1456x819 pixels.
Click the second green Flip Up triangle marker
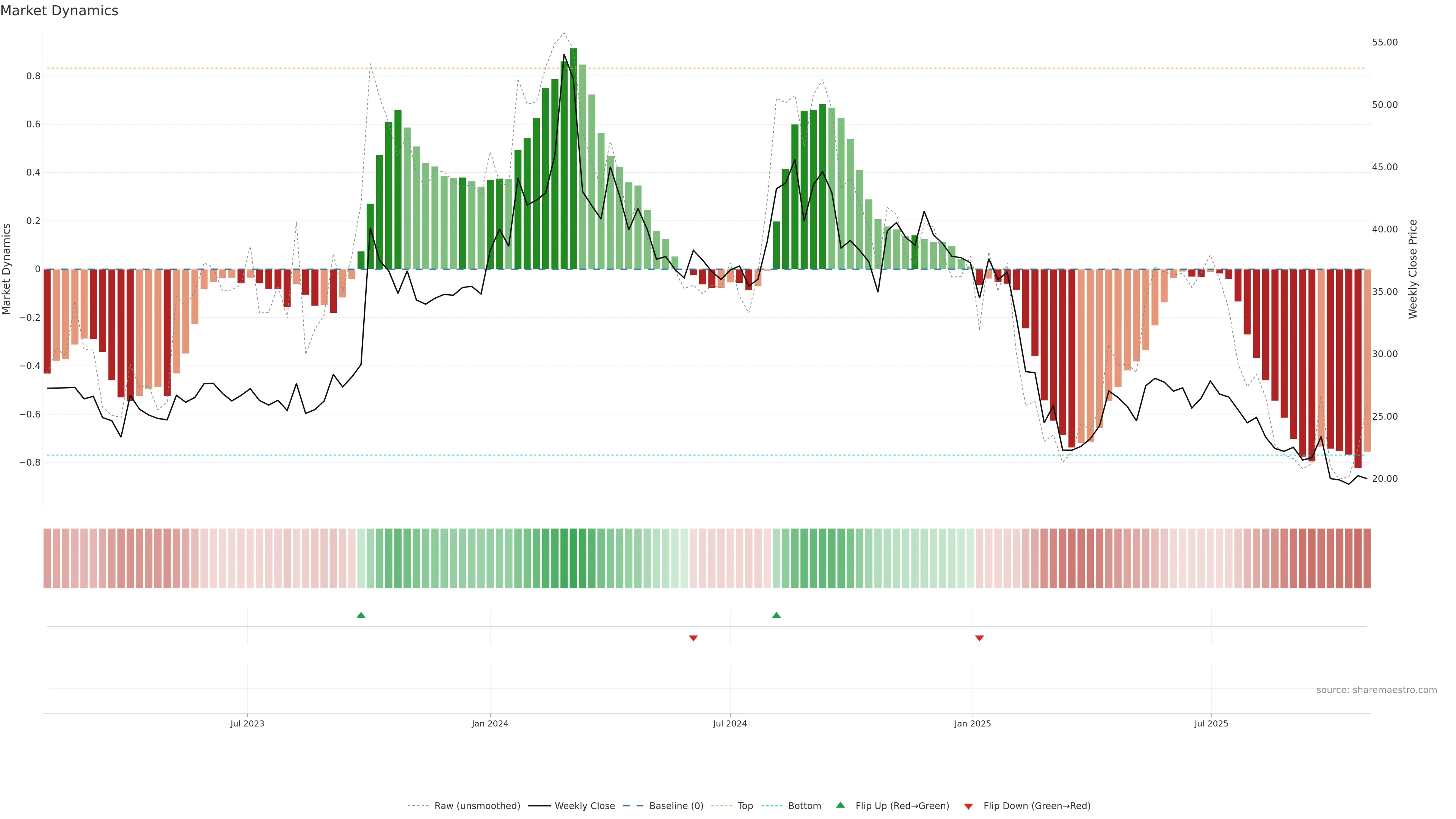pos(776,615)
